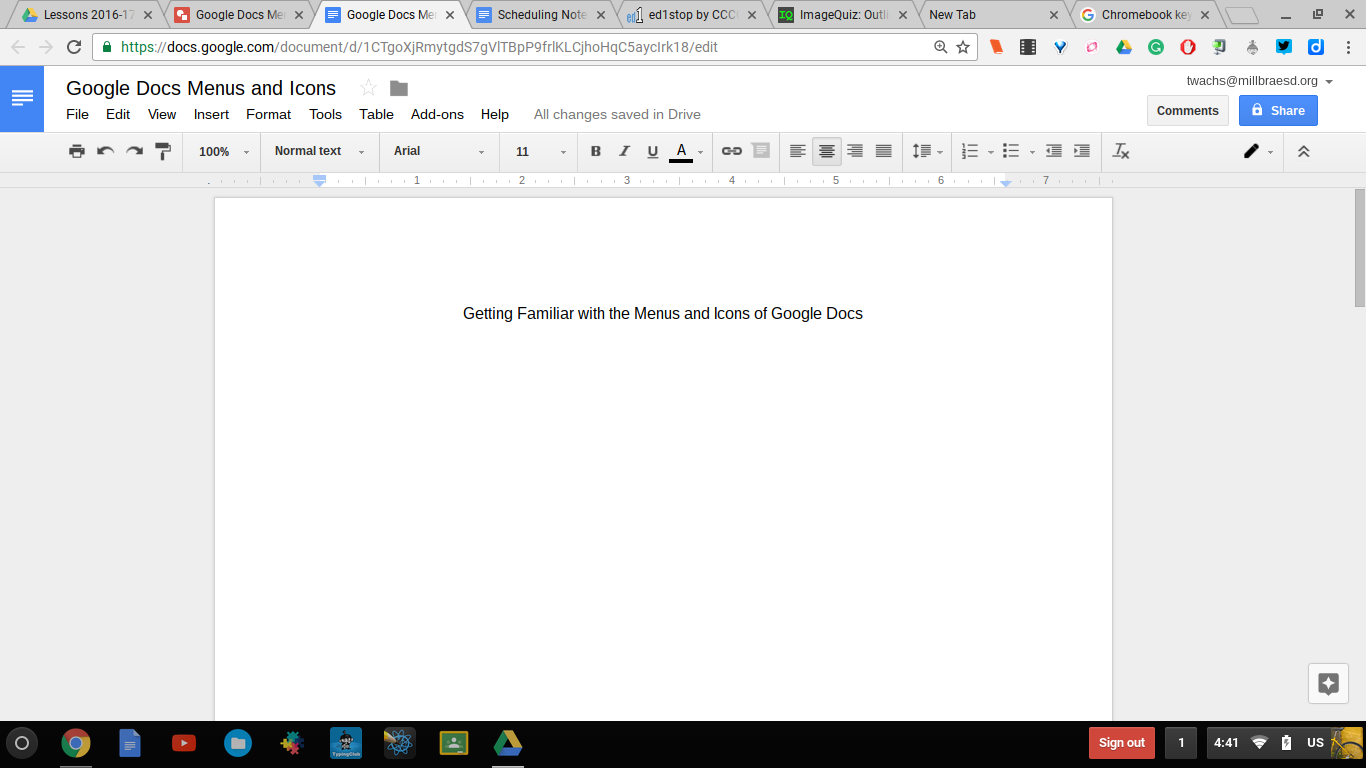Decrease the indent
The height and width of the screenshot is (768, 1366).
click(1054, 151)
